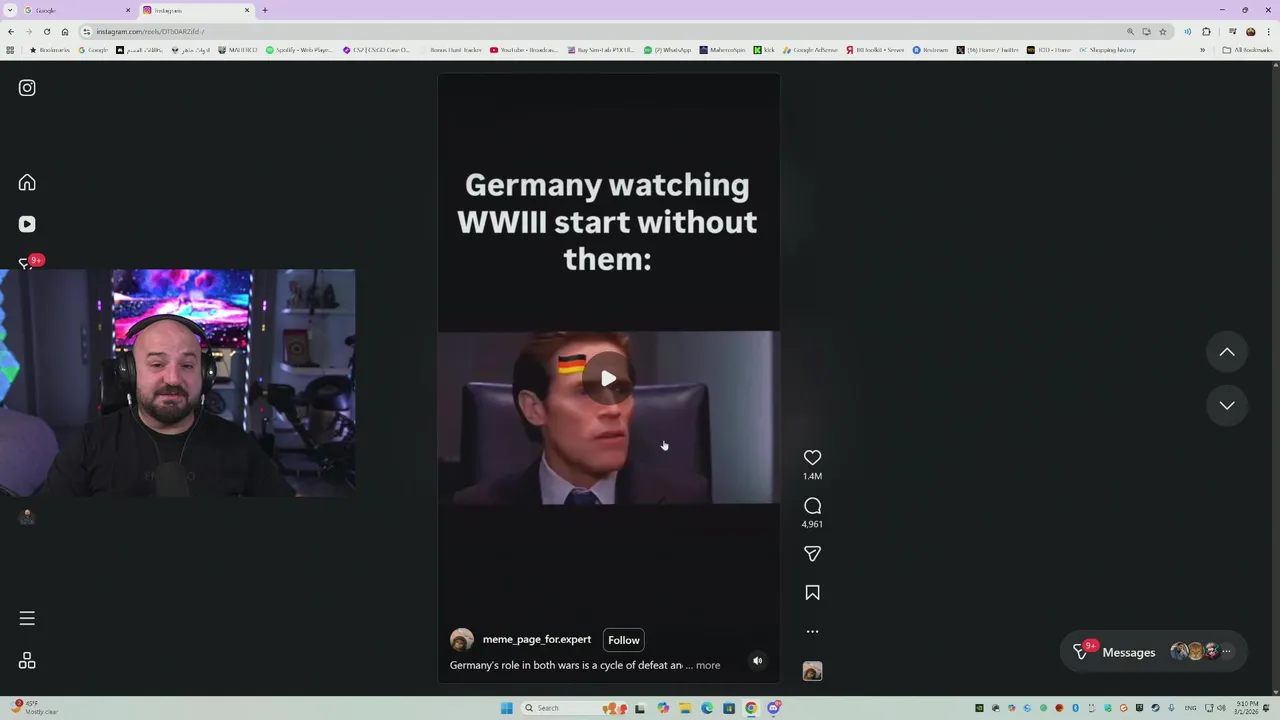Click the browser forward arrow

pyautogui.click(x=28, y=31)
